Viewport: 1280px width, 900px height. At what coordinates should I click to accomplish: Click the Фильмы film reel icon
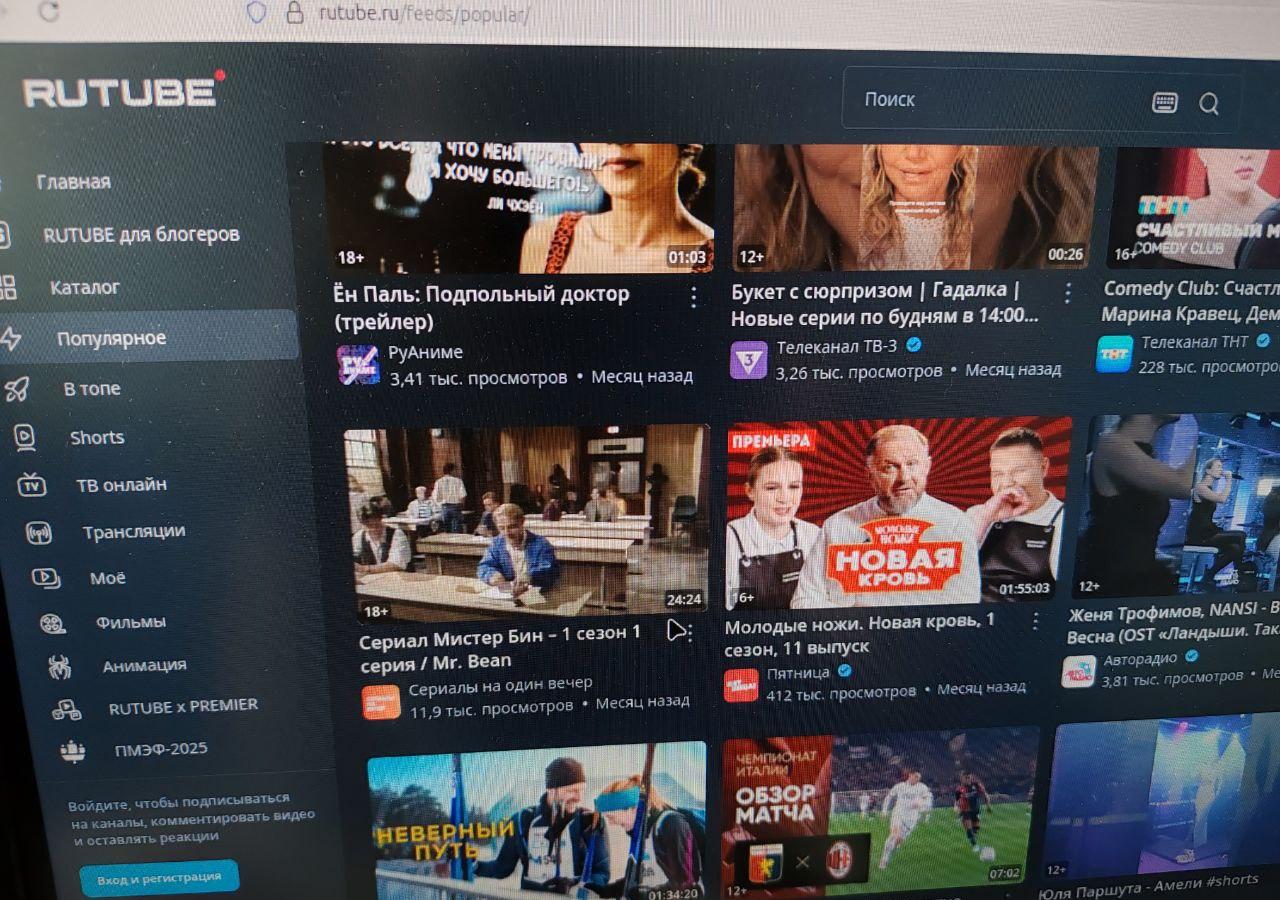[53, 624]
